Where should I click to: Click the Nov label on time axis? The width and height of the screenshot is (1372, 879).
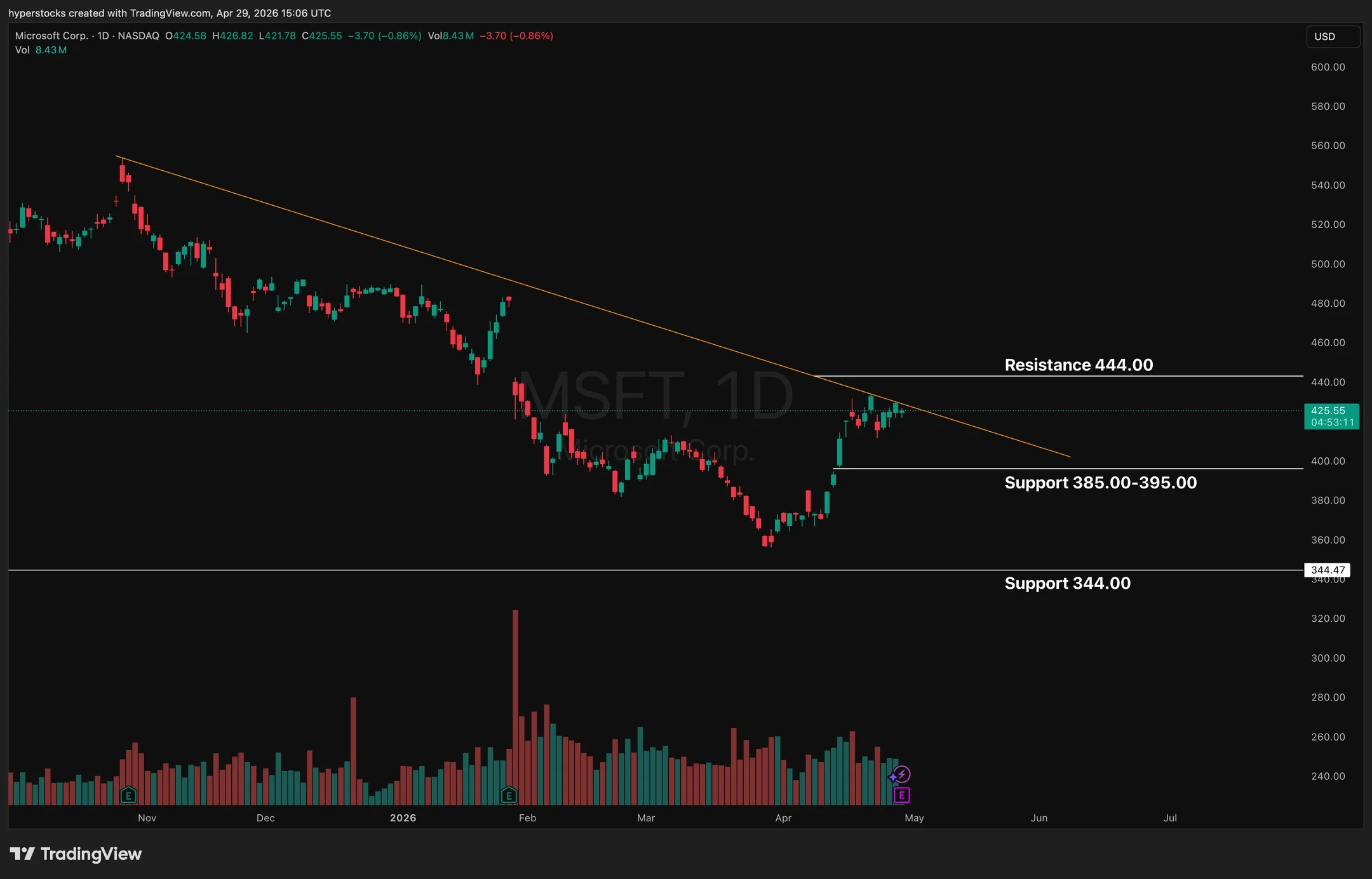pos(147,817)
